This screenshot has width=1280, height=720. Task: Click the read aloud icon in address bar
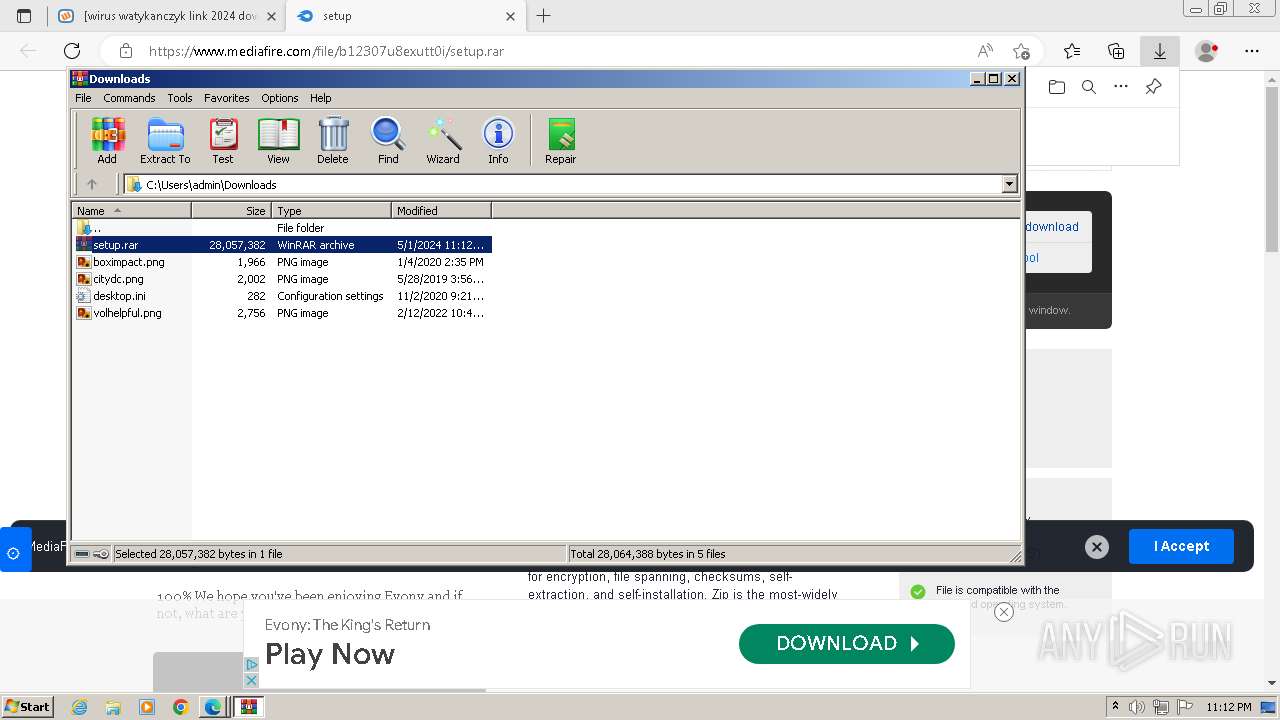[985, 51]
